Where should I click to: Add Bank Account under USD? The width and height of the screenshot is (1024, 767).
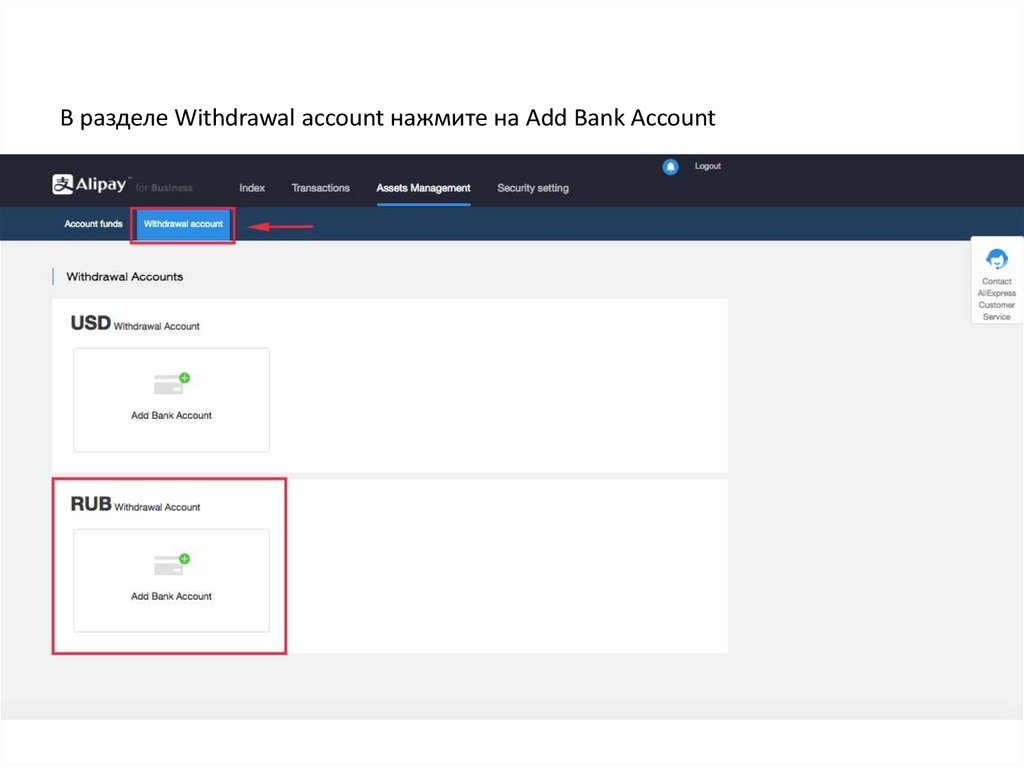[x=172, y=400]
